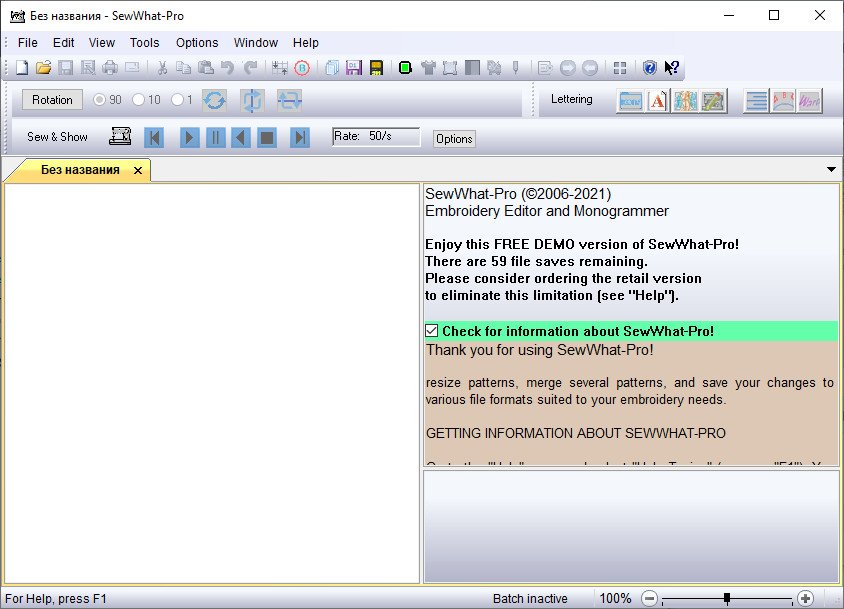Click the Print printer icon
This screenshot has height=609, width=844.
110,68
